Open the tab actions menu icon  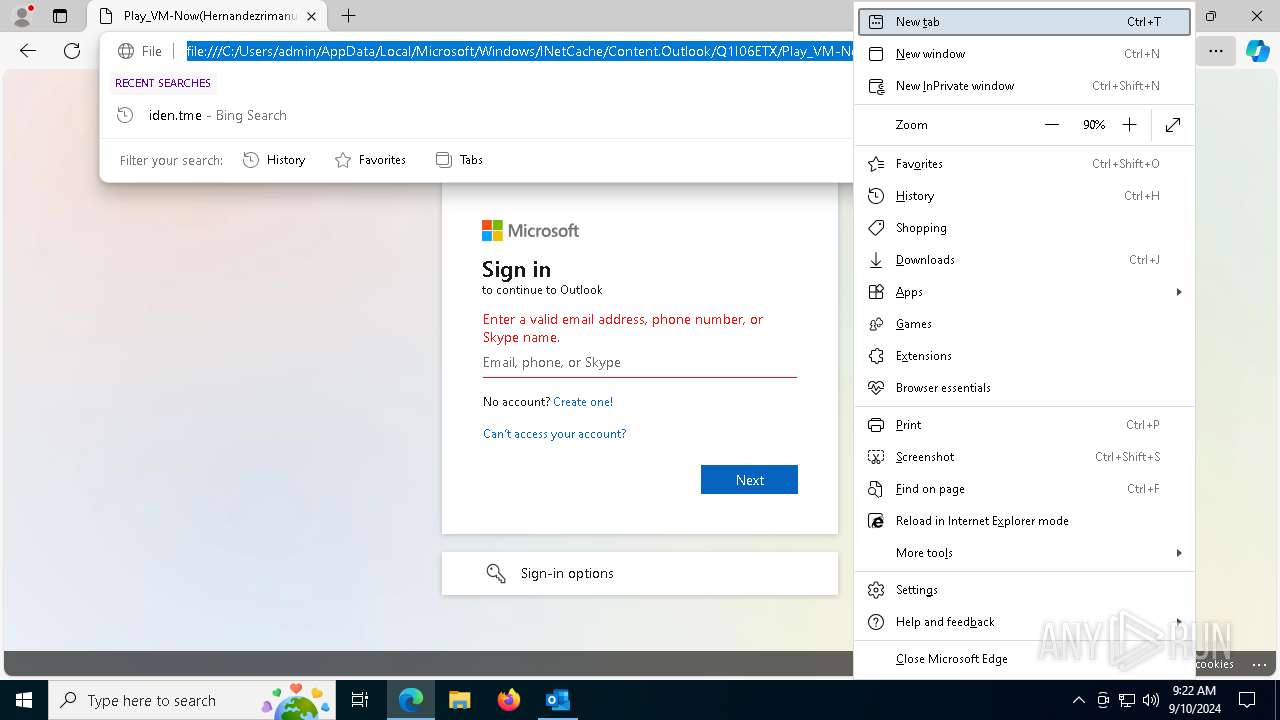click(60, 16)
